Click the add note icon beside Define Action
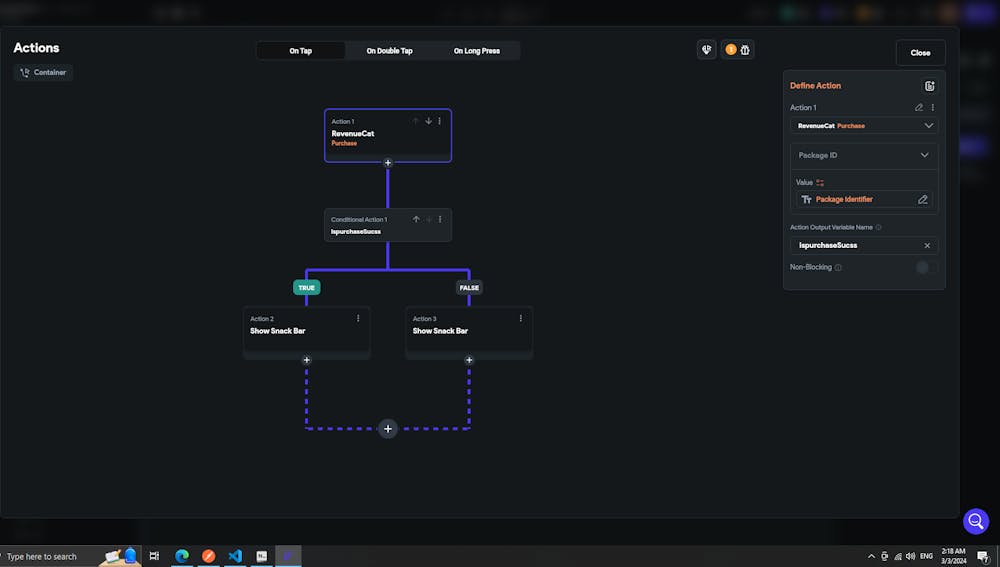1000x567 pixels. click(x=930, y=86)
